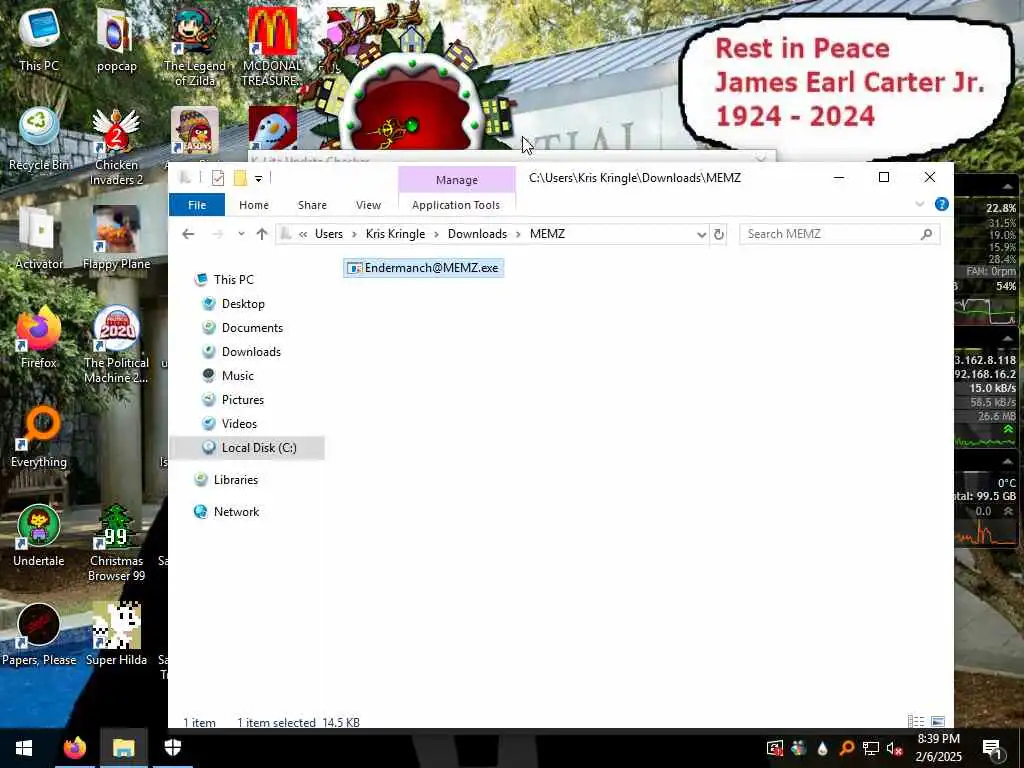Launch The Legend of Zilda shortcut

click(195, 46)
